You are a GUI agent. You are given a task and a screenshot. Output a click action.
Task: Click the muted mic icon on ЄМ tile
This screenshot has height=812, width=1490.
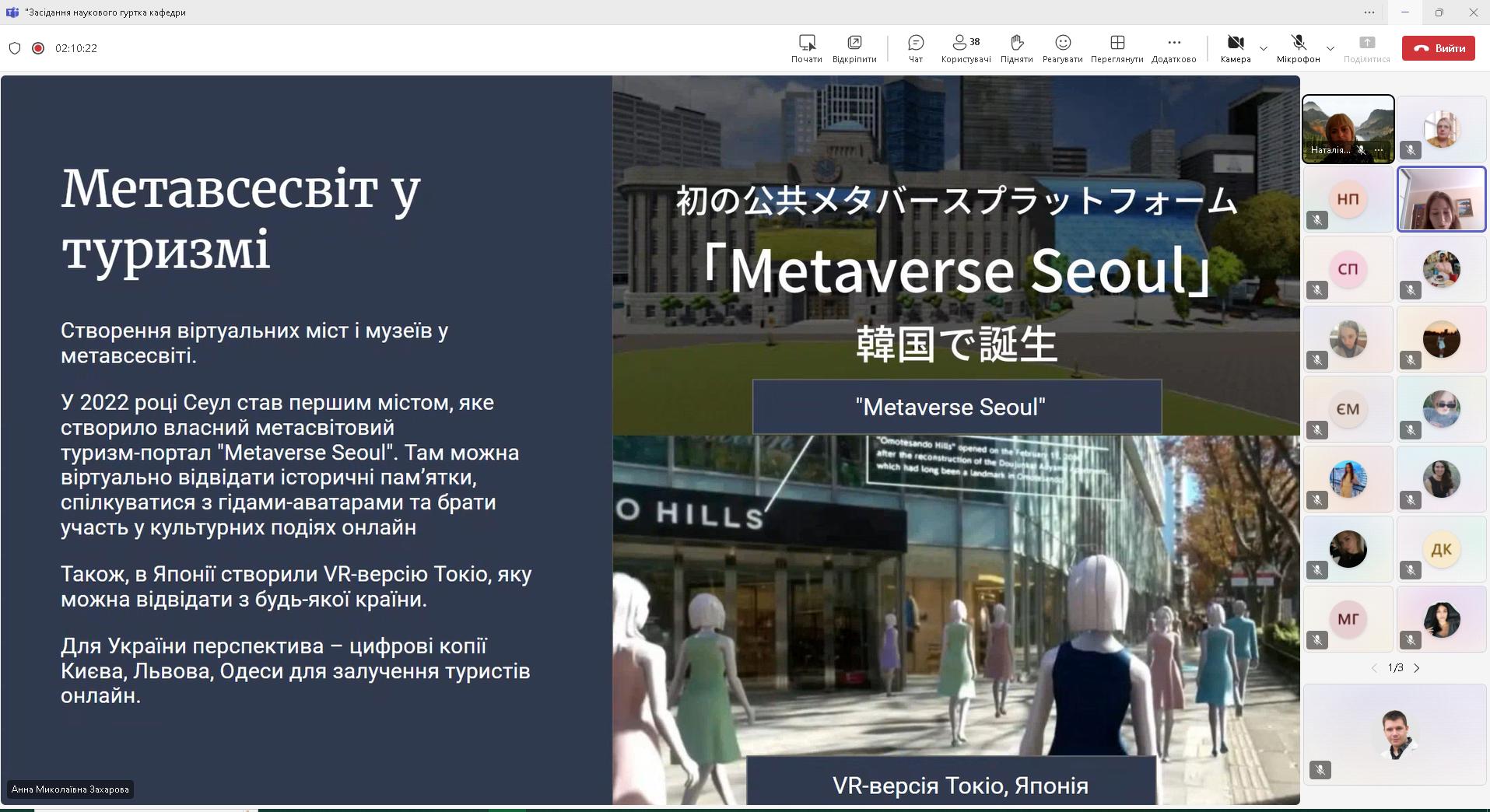[1317, 430]
